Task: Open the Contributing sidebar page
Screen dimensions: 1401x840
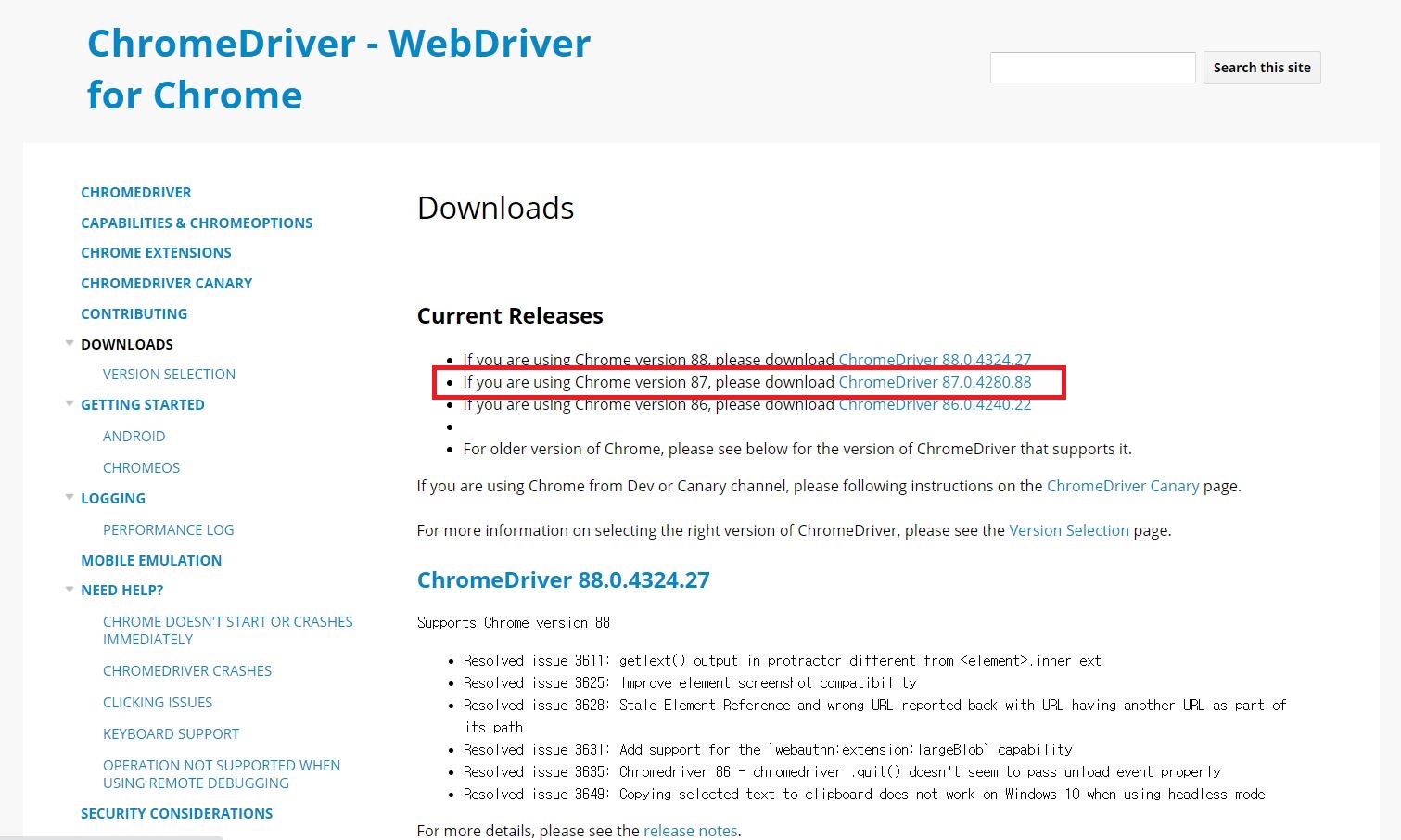Action: [134, 313]
